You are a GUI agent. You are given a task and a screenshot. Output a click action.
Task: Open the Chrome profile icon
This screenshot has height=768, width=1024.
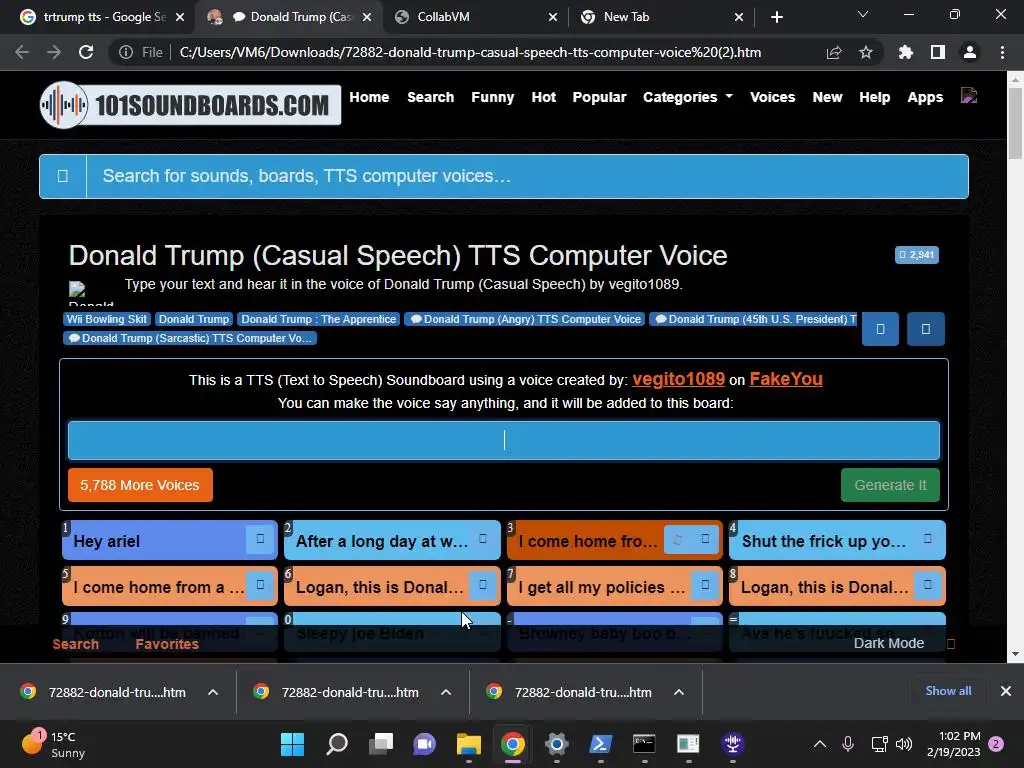(x=970, y=52)
